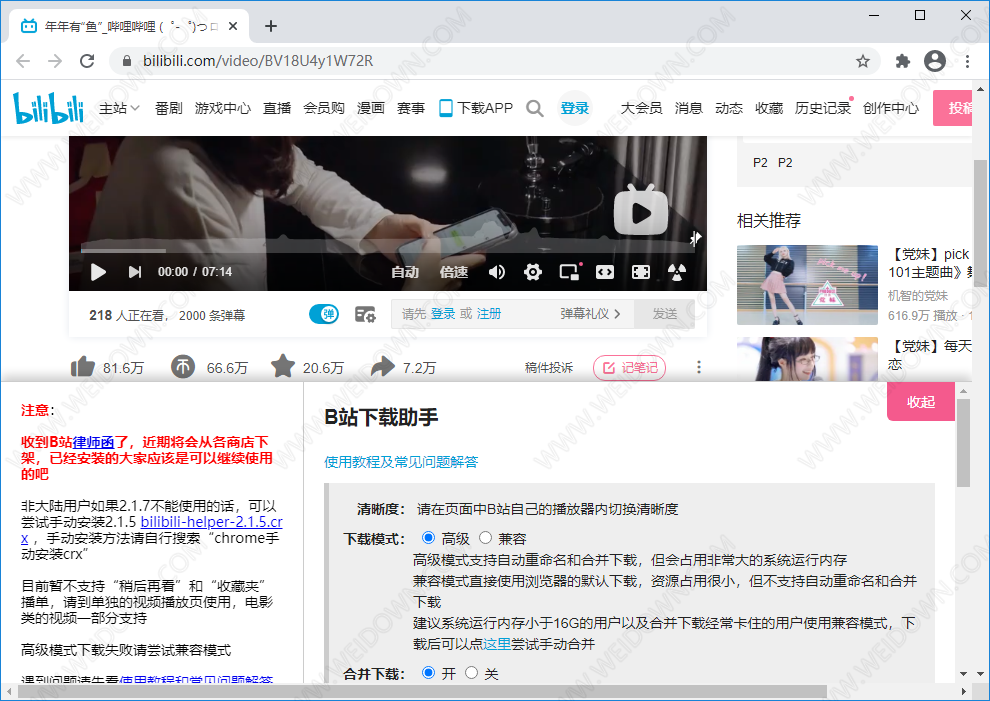
Task: Open 消息 messages
Action: pos(688,109)
